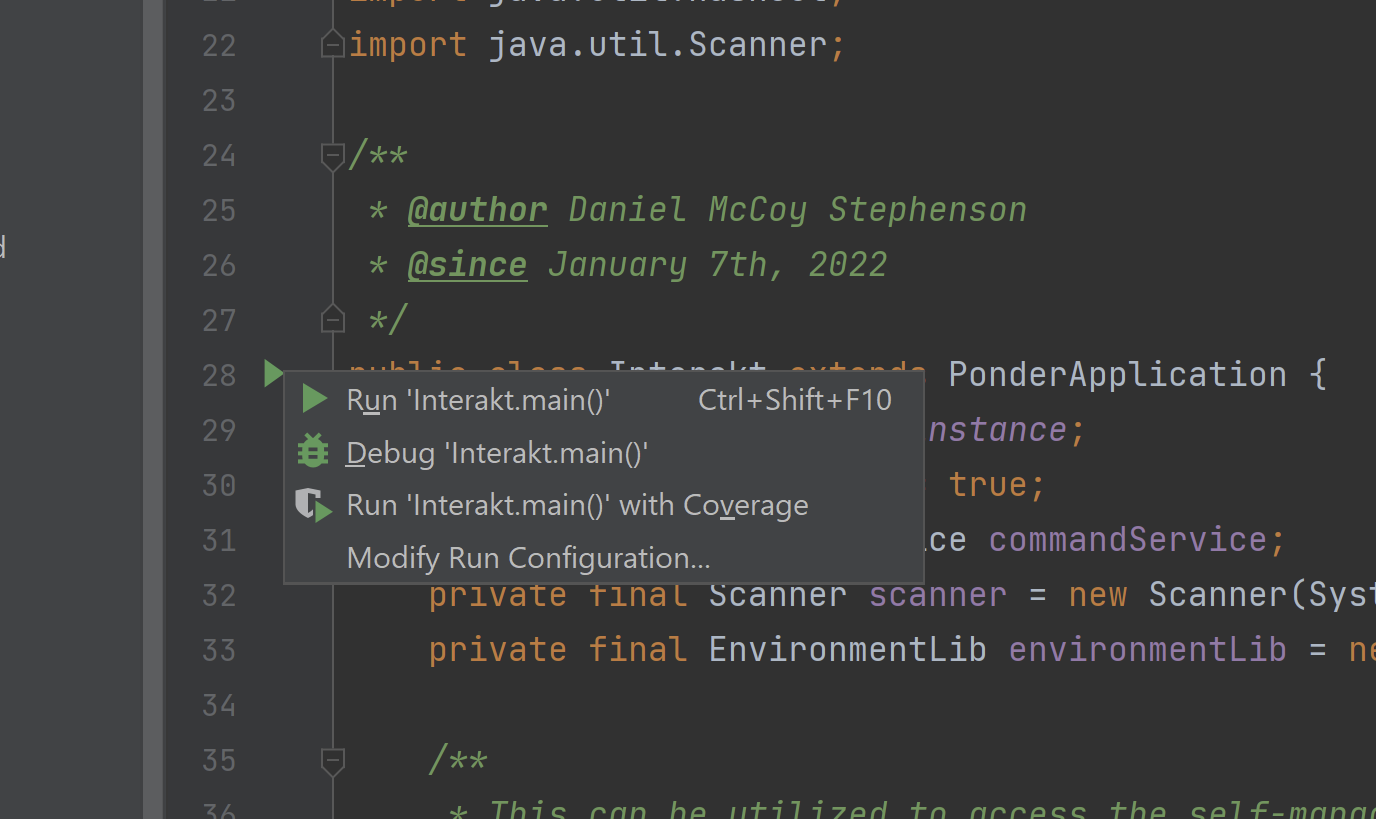The image size is (1376, 819).
Task: Toggle the fold marker beside import java.util.Scanner
Action: pyautogui.click(x=332, y=45)
